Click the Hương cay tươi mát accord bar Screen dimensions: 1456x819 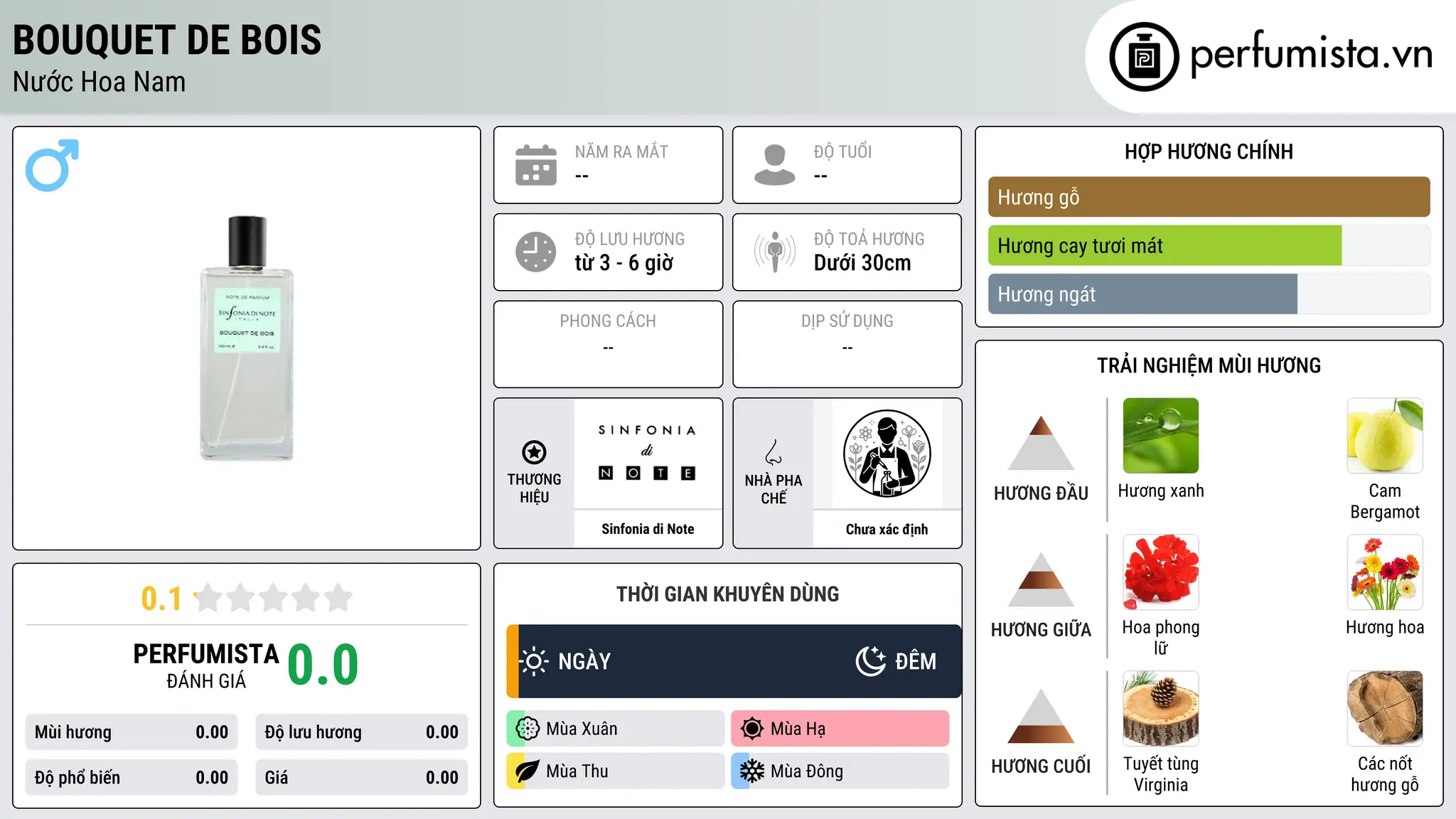click(x=1209, y=245)
